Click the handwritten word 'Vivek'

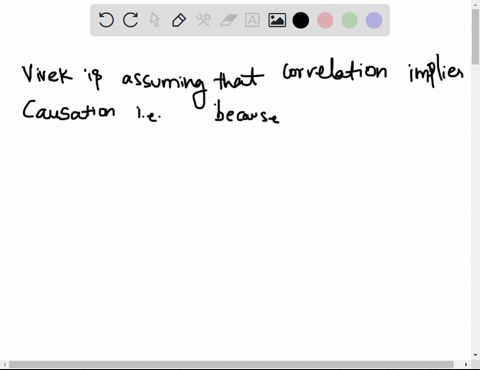coord(47,74)
